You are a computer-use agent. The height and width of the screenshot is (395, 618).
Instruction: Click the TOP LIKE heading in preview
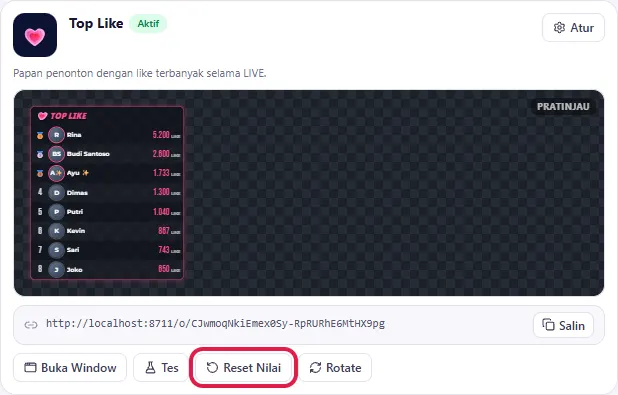(x=68, y=116)
